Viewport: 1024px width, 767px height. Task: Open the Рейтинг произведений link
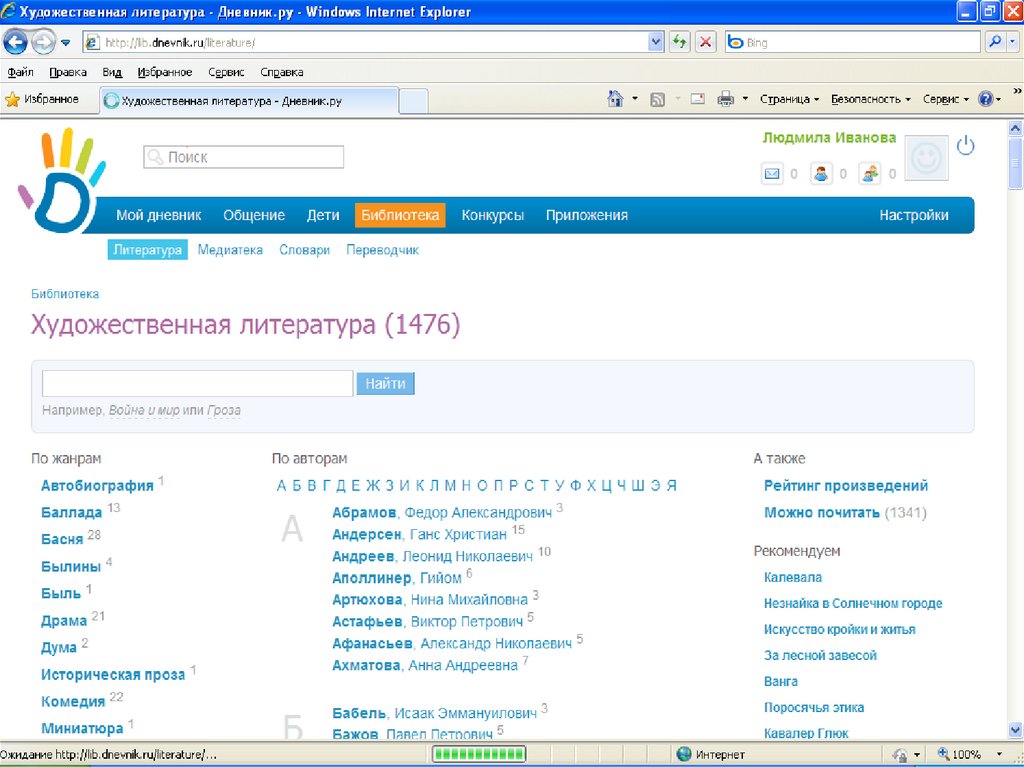845,486
